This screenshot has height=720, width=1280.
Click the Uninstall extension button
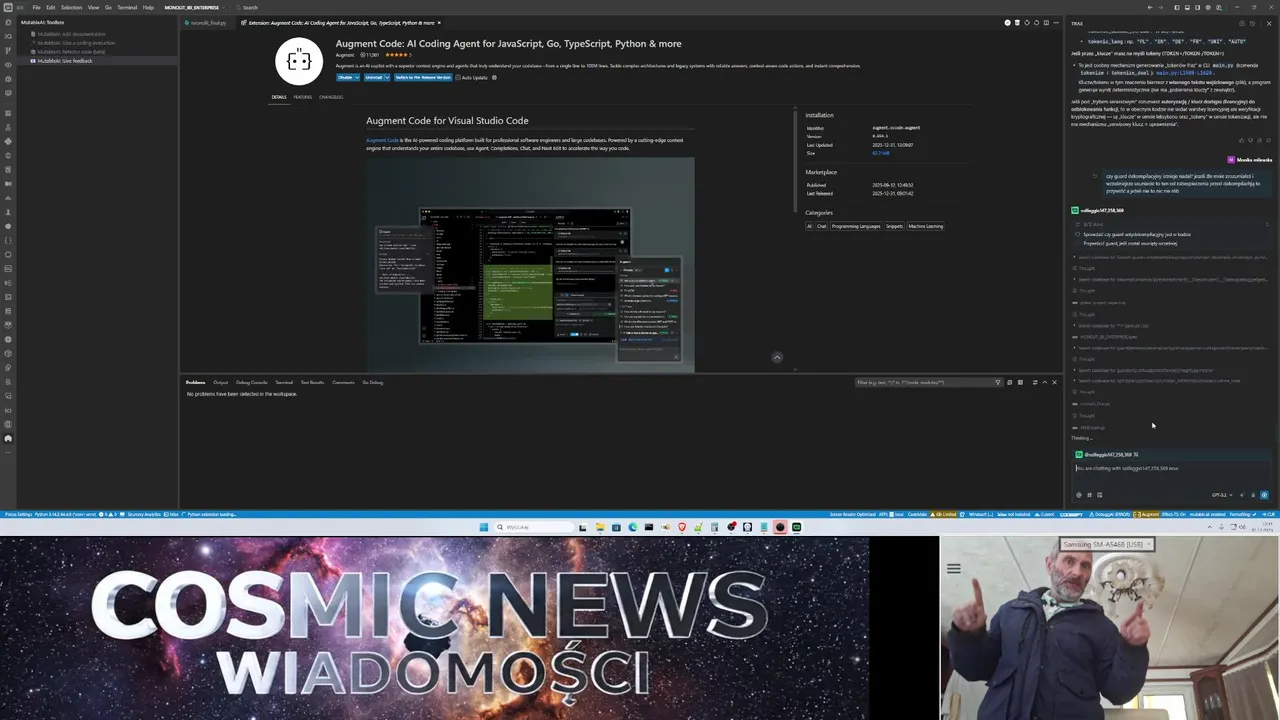click(373, 77)
